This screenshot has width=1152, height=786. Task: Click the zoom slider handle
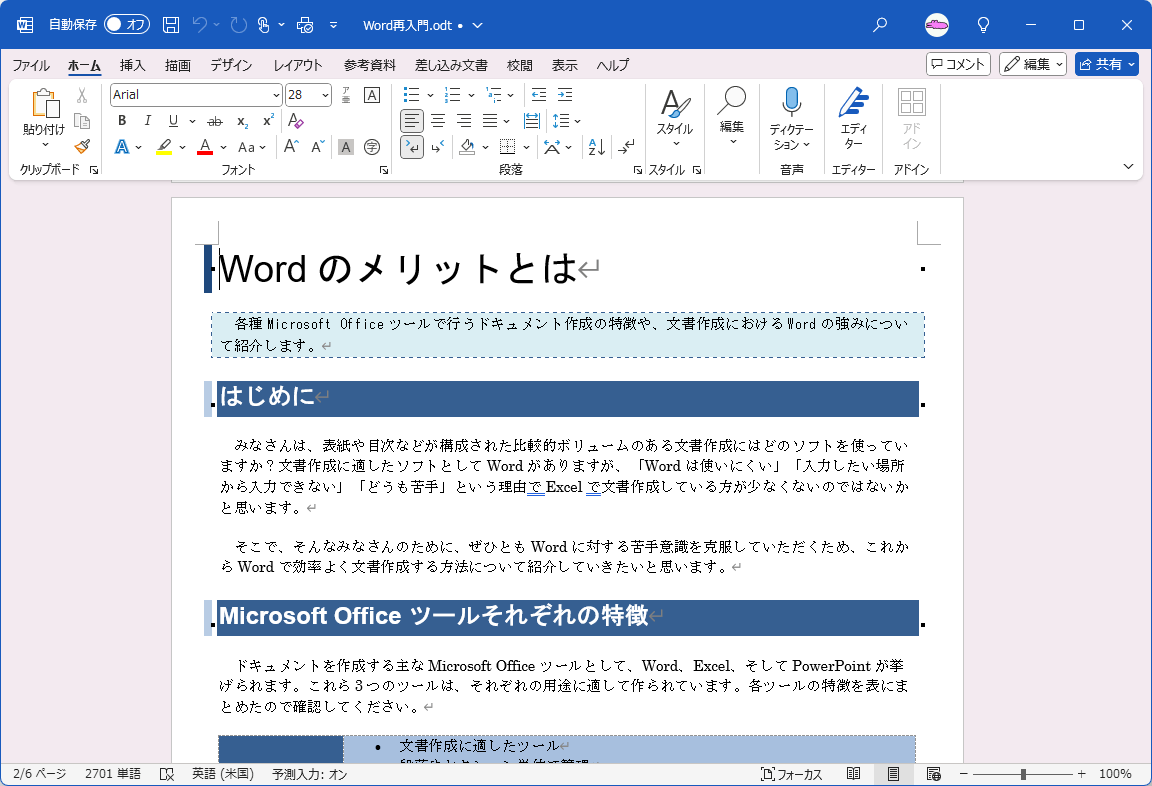coord(1023,774)
